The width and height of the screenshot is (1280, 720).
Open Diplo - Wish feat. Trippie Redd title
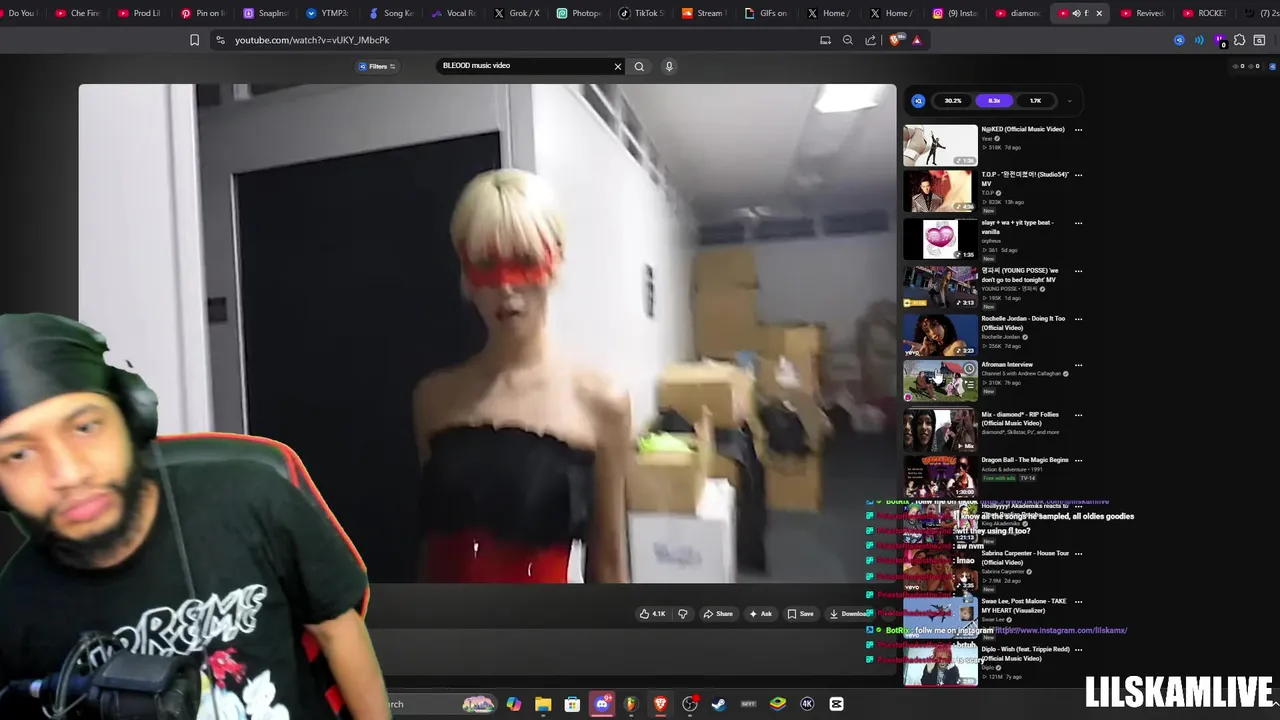coord(1025,654)
